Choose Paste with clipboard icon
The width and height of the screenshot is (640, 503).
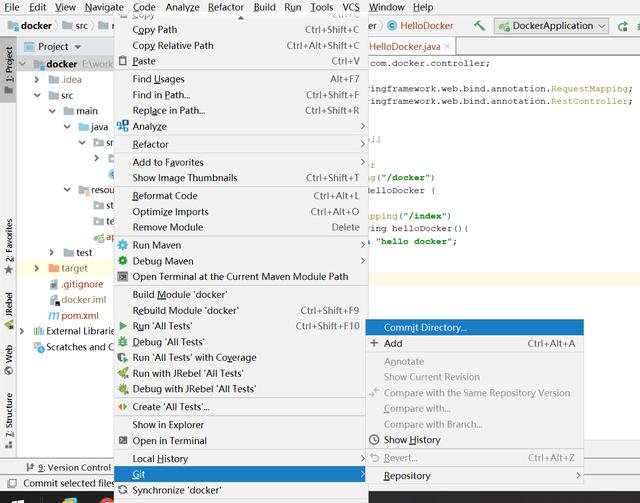tap(241, 61)
